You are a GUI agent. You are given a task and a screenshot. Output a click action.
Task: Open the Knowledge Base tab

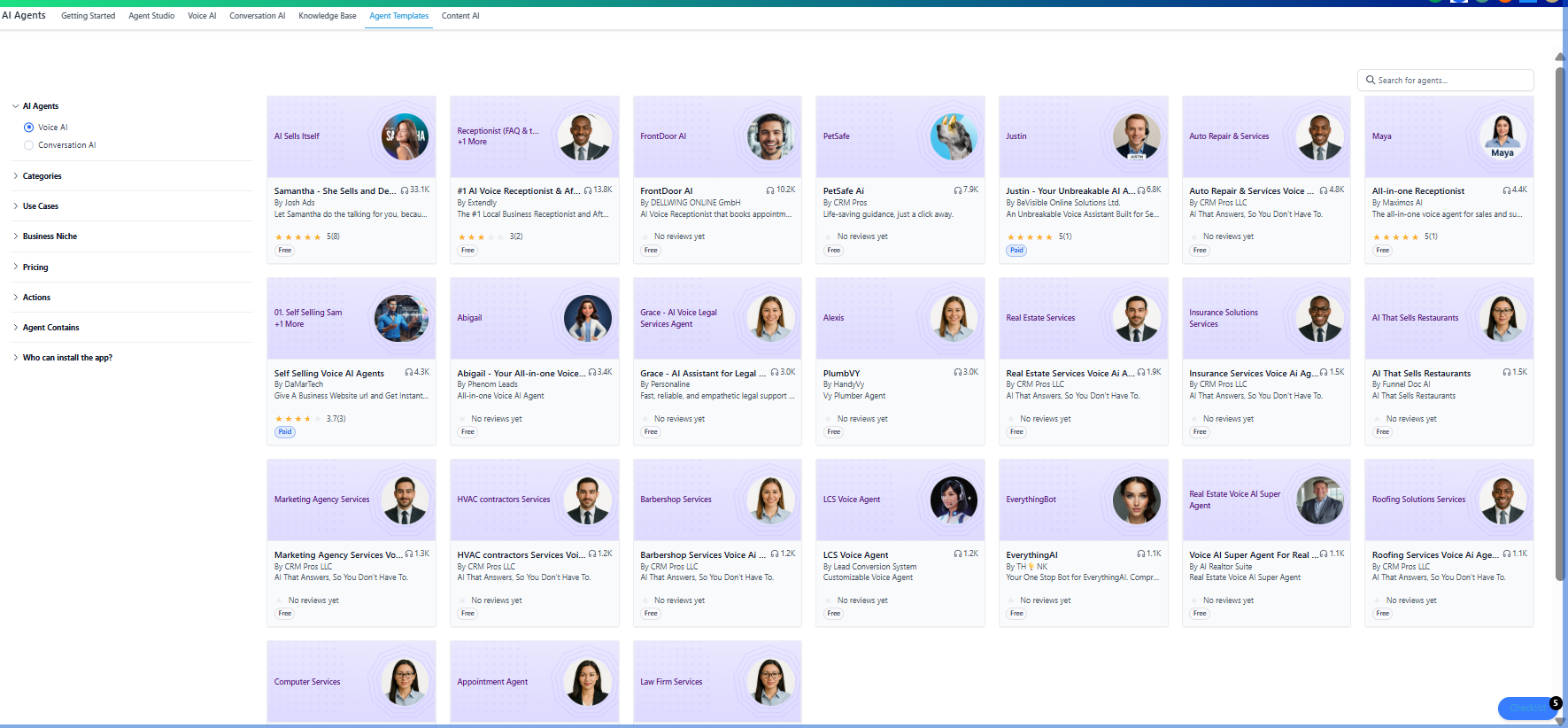(x=327, y=16)
